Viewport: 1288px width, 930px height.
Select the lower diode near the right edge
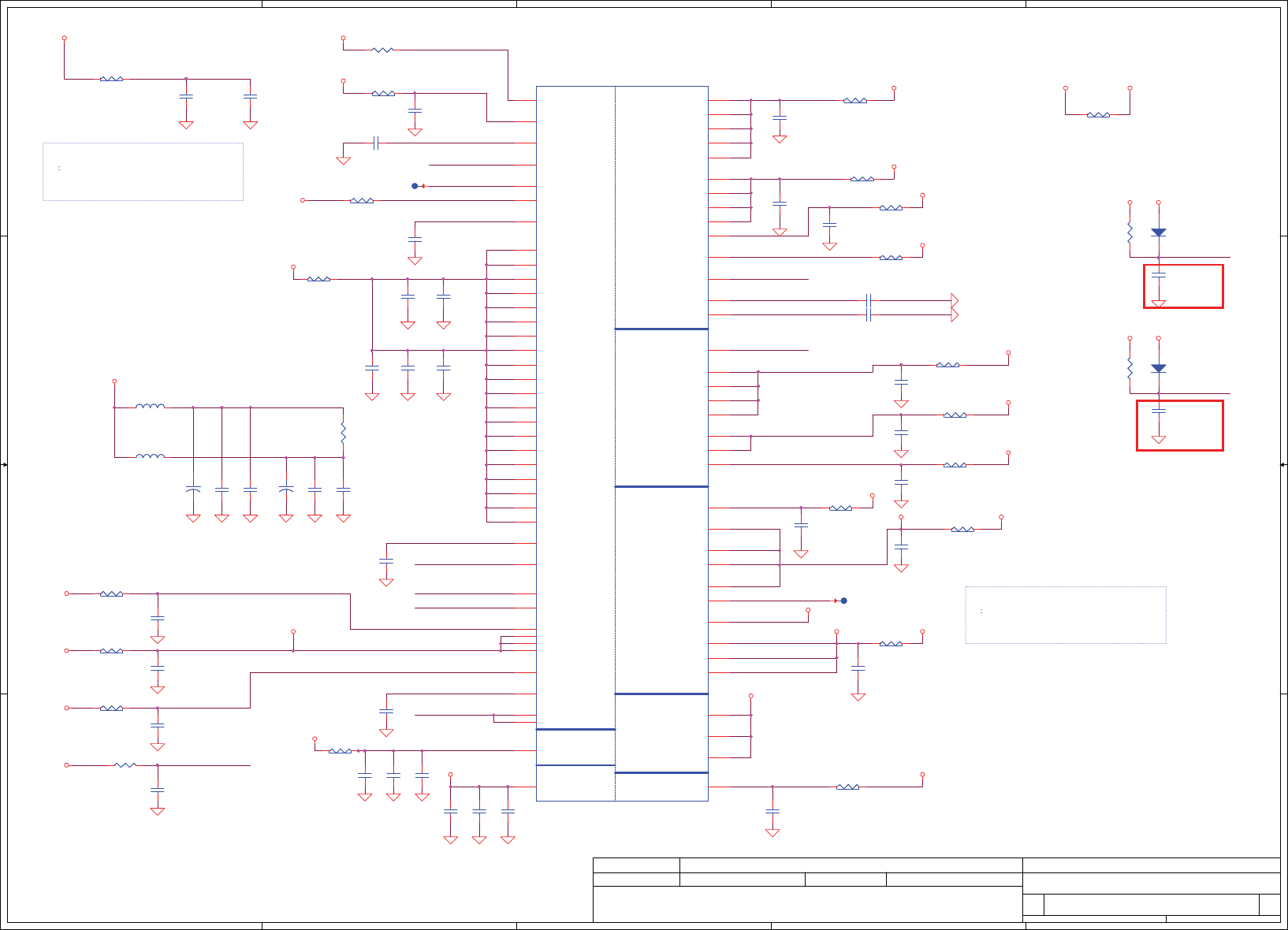1158,368
